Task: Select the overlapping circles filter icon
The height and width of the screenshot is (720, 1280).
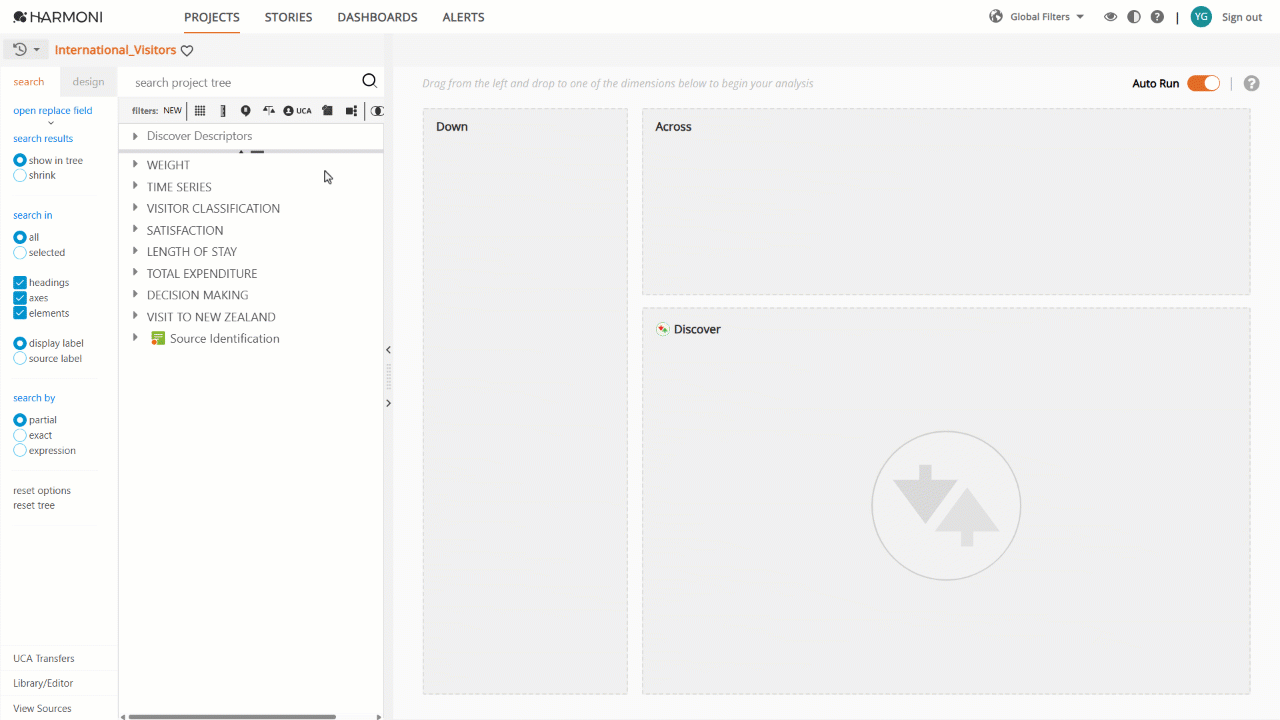Action: coord(377,111)
